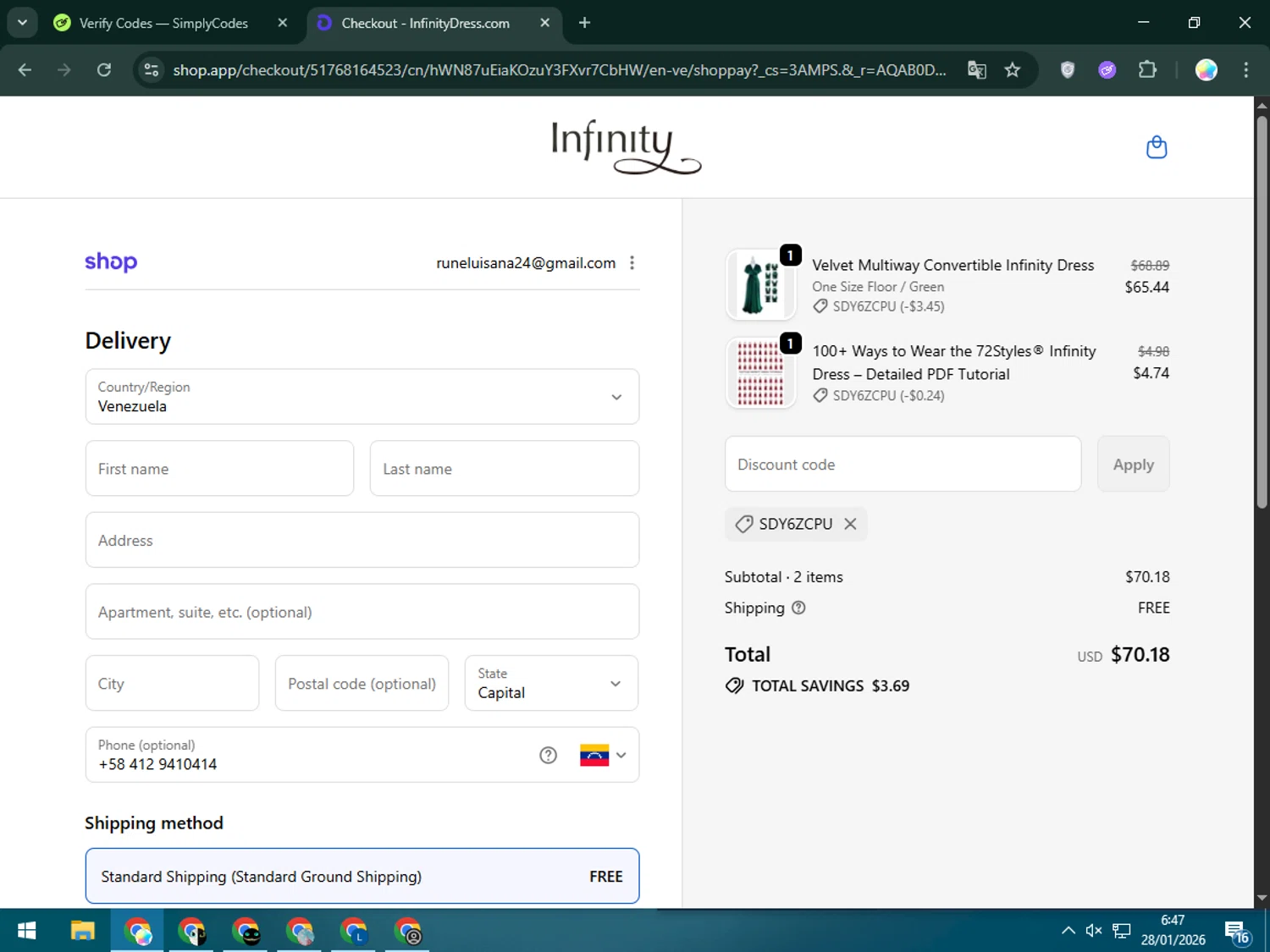The height and width of the screenshot is (952, 1270).
Task: Click the Infinity store logo
Action: [x=626, y=146]
